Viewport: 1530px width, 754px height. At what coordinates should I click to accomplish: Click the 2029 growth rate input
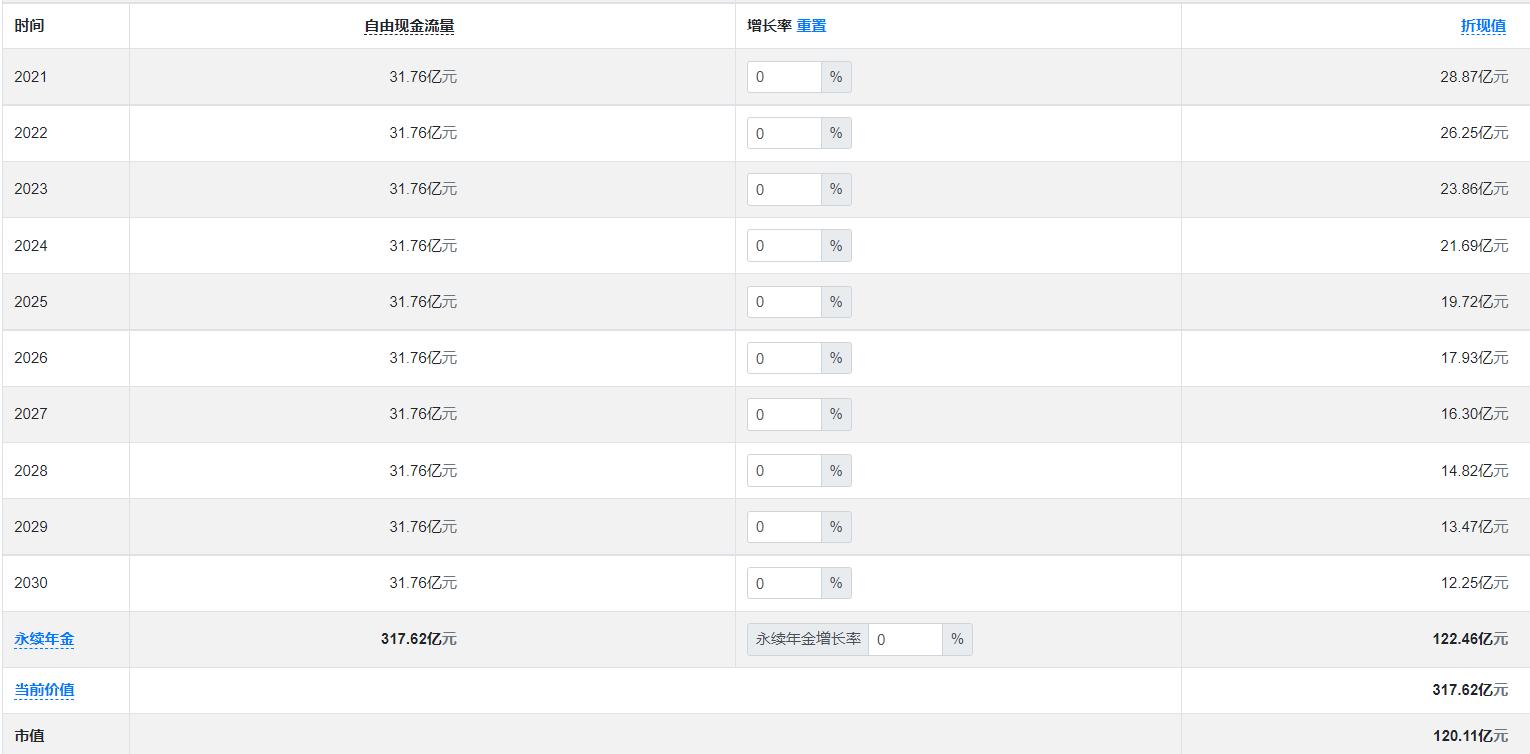(x=784, y=527)
